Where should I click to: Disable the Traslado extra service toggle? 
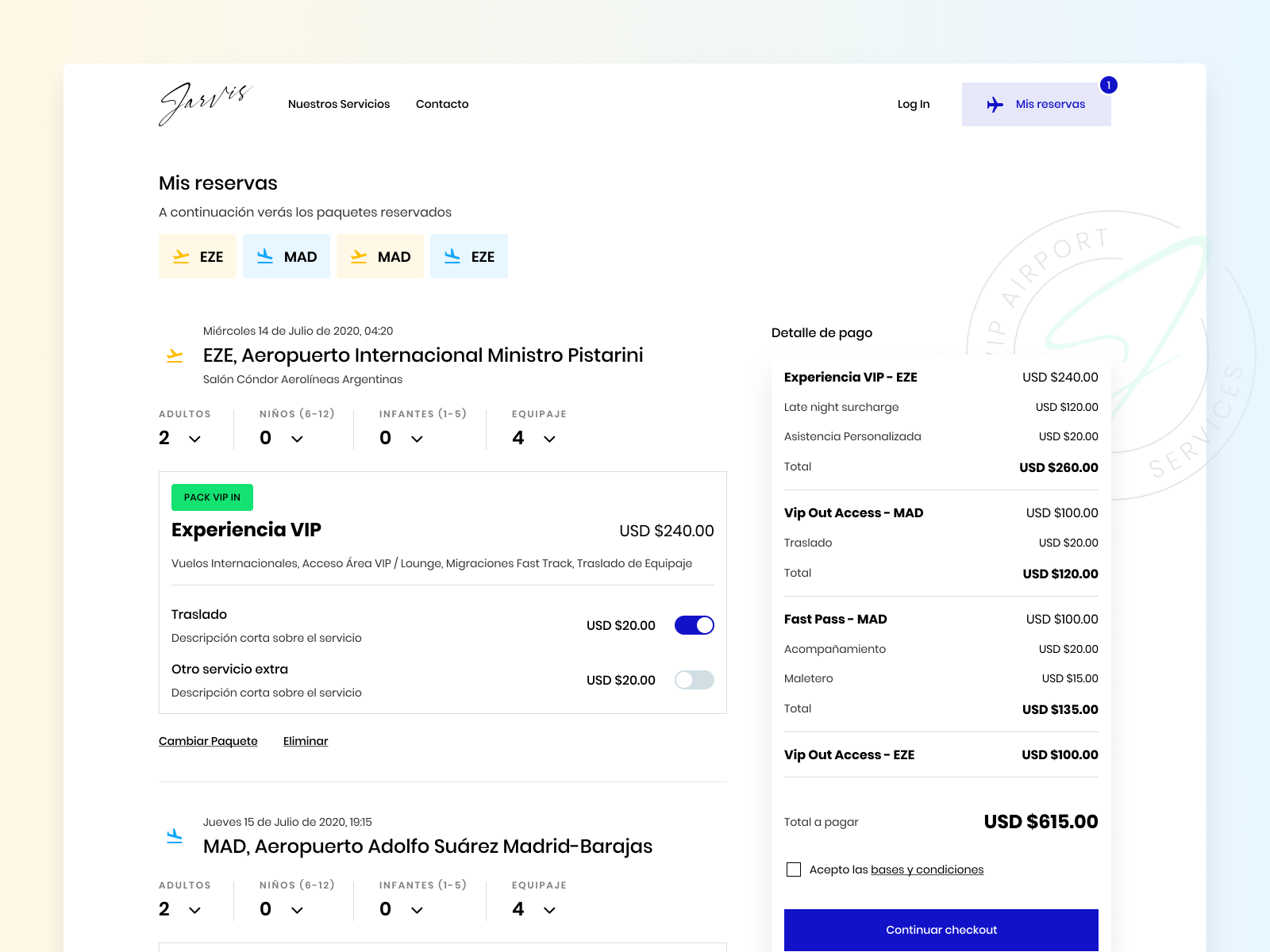[694, 625]
